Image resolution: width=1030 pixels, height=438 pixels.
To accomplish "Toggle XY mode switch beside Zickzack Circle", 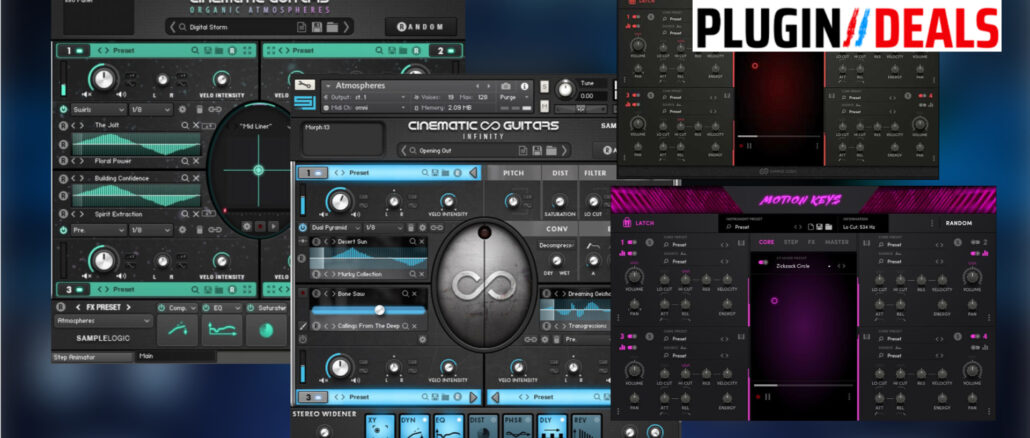I will tap(763, 262).
